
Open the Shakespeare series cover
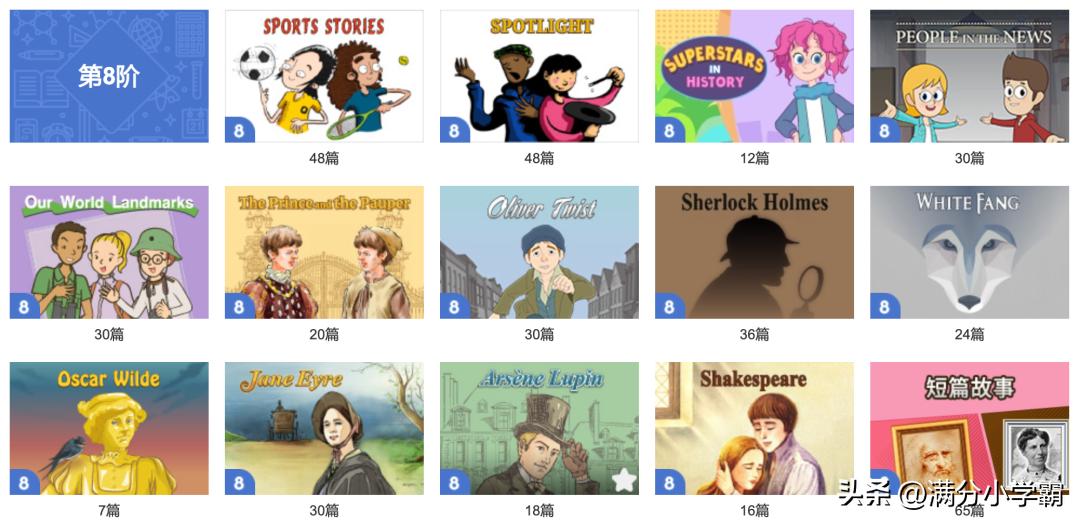(754, 429)
